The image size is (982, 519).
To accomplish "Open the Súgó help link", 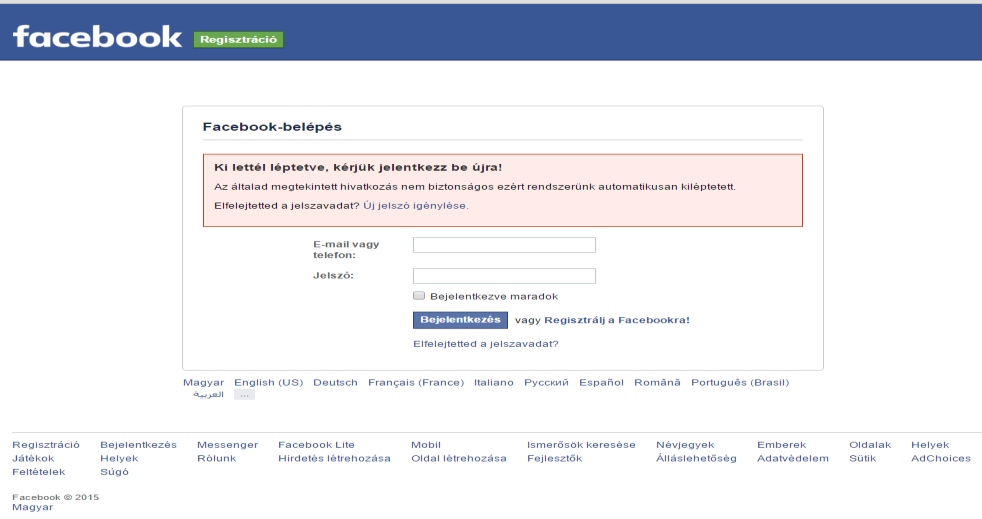I will pyautogui.click(x=115, y=472).
